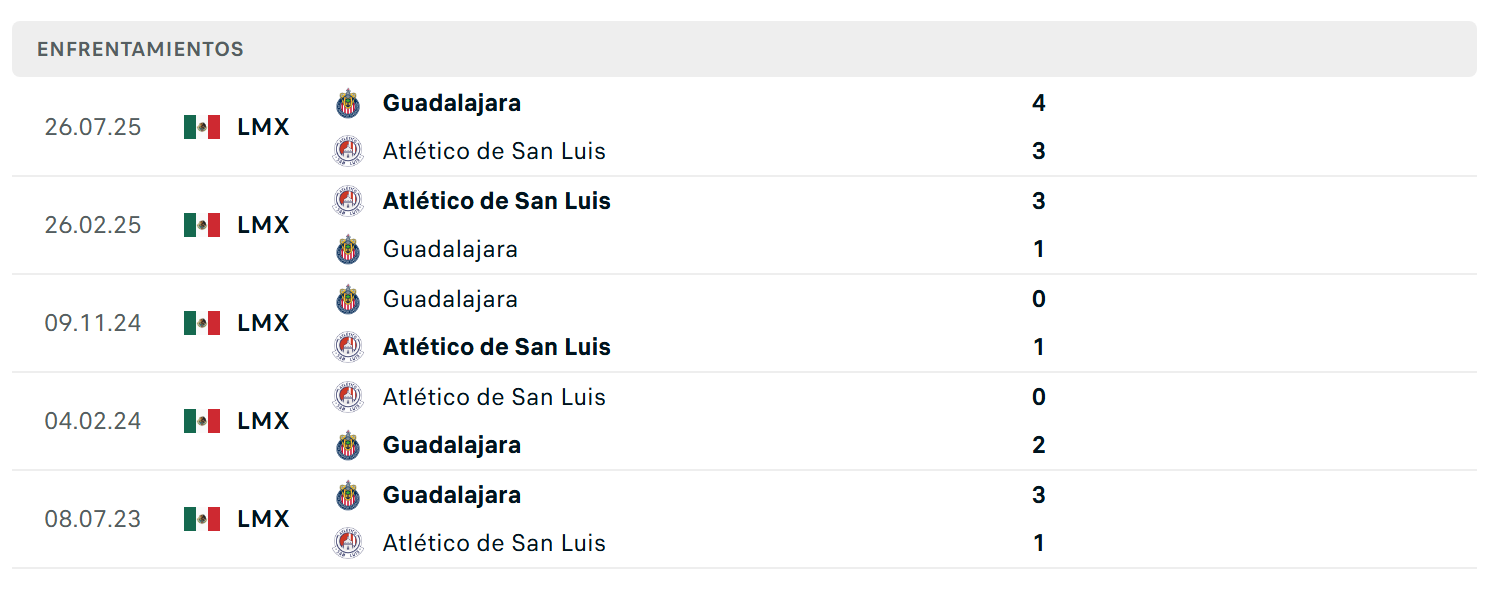Open match dated 08.07.23
This screenshot has height=589, width=1493.
[x=744, y=519]
